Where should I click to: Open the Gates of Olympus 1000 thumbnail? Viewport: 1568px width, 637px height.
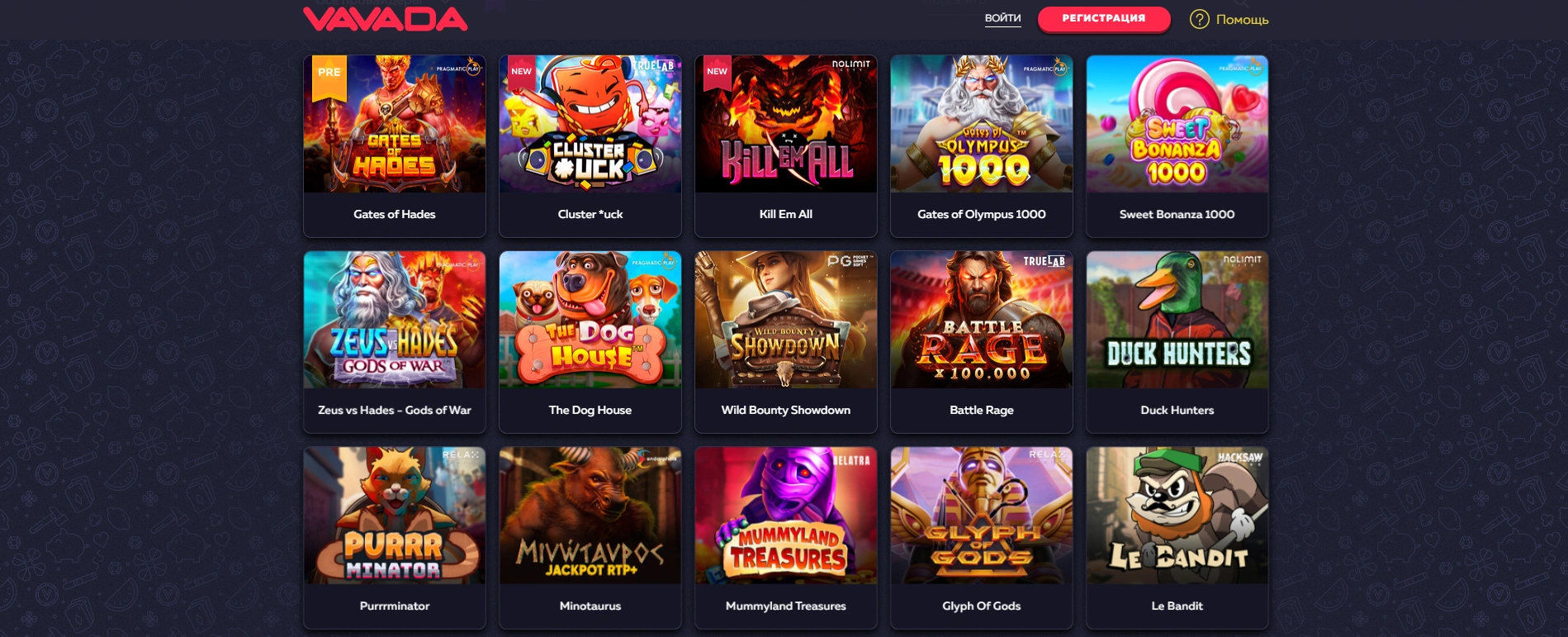(982, 124)
